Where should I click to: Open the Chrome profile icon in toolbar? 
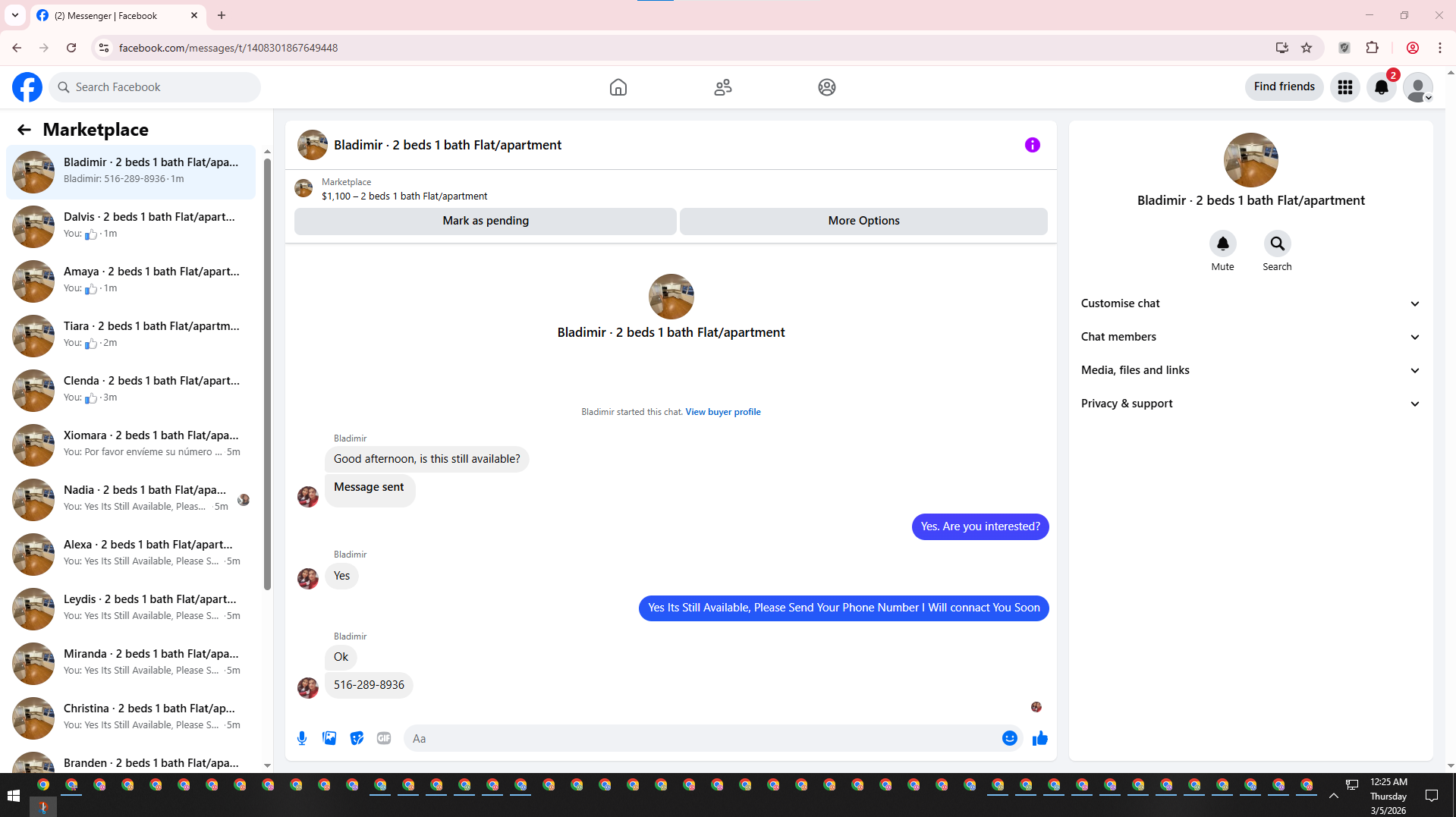pos(1413,48)
